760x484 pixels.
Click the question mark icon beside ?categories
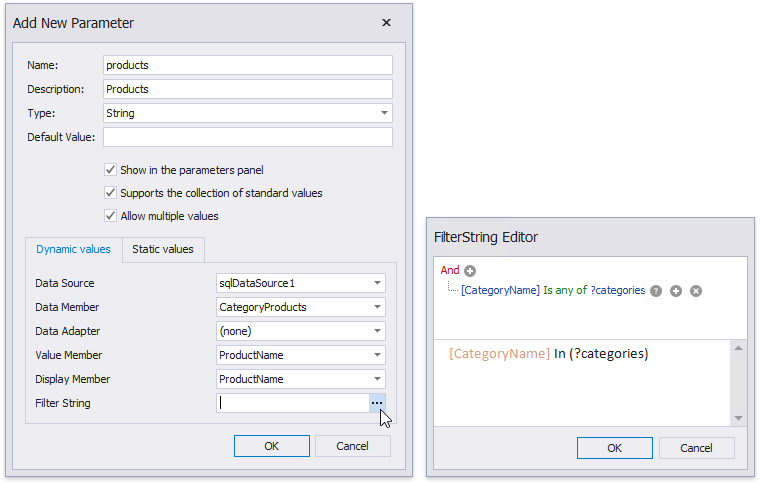click(656, 291)
